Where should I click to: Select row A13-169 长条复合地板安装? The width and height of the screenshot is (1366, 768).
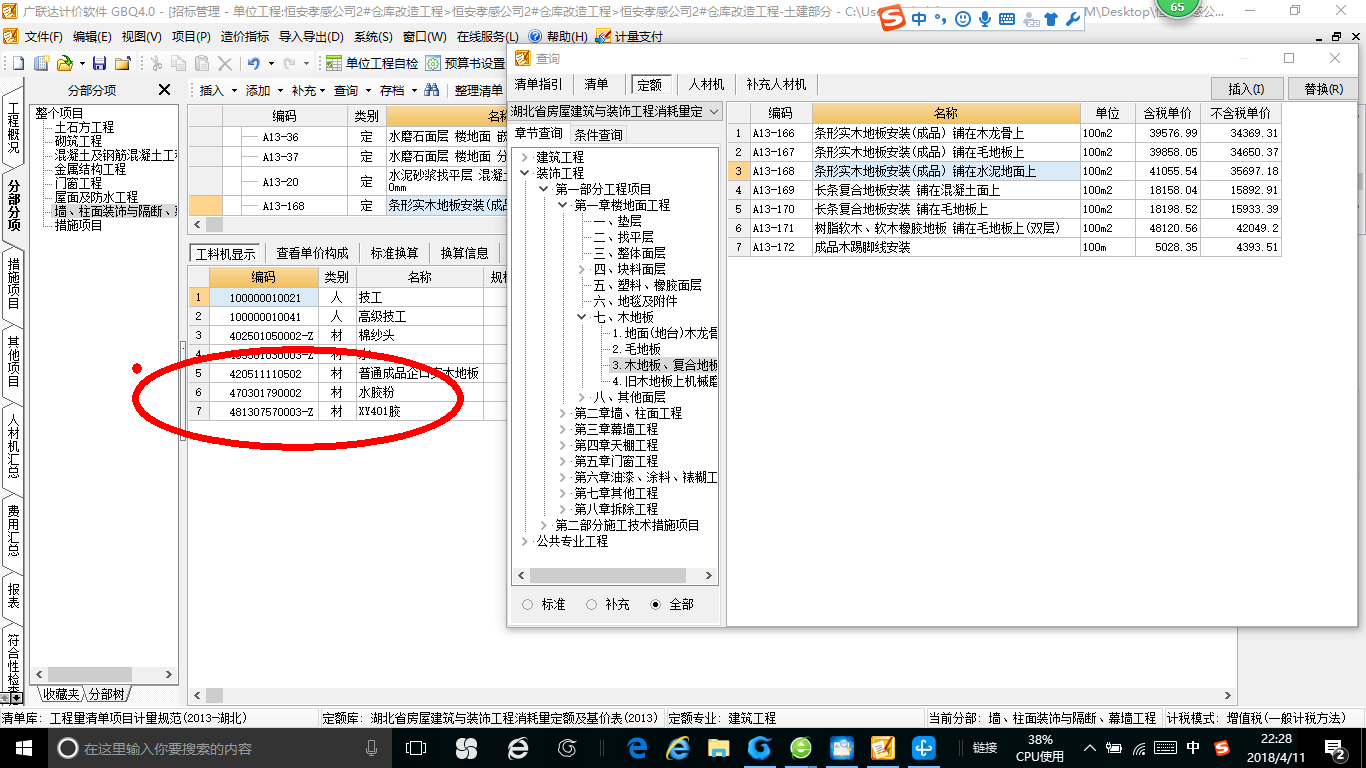tap(1004, 190)
